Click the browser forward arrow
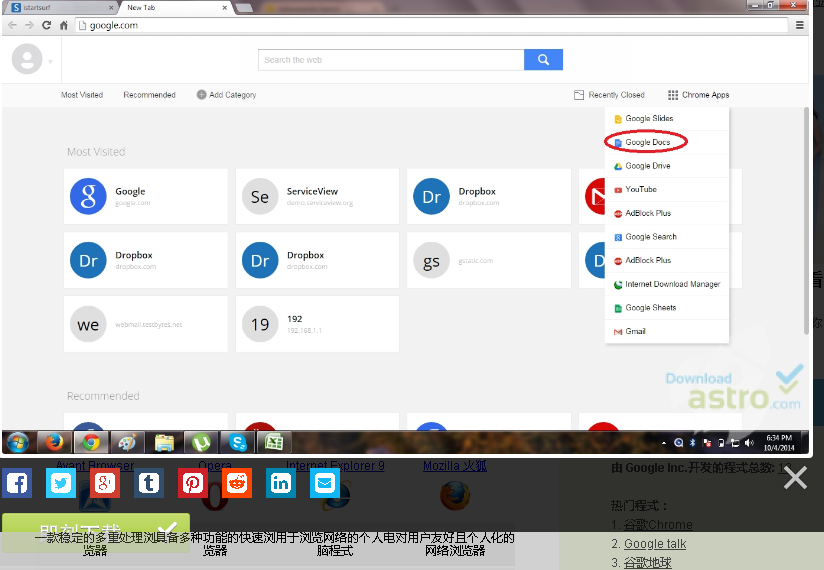Screen dimensions: 824x570 click(29, 25)
